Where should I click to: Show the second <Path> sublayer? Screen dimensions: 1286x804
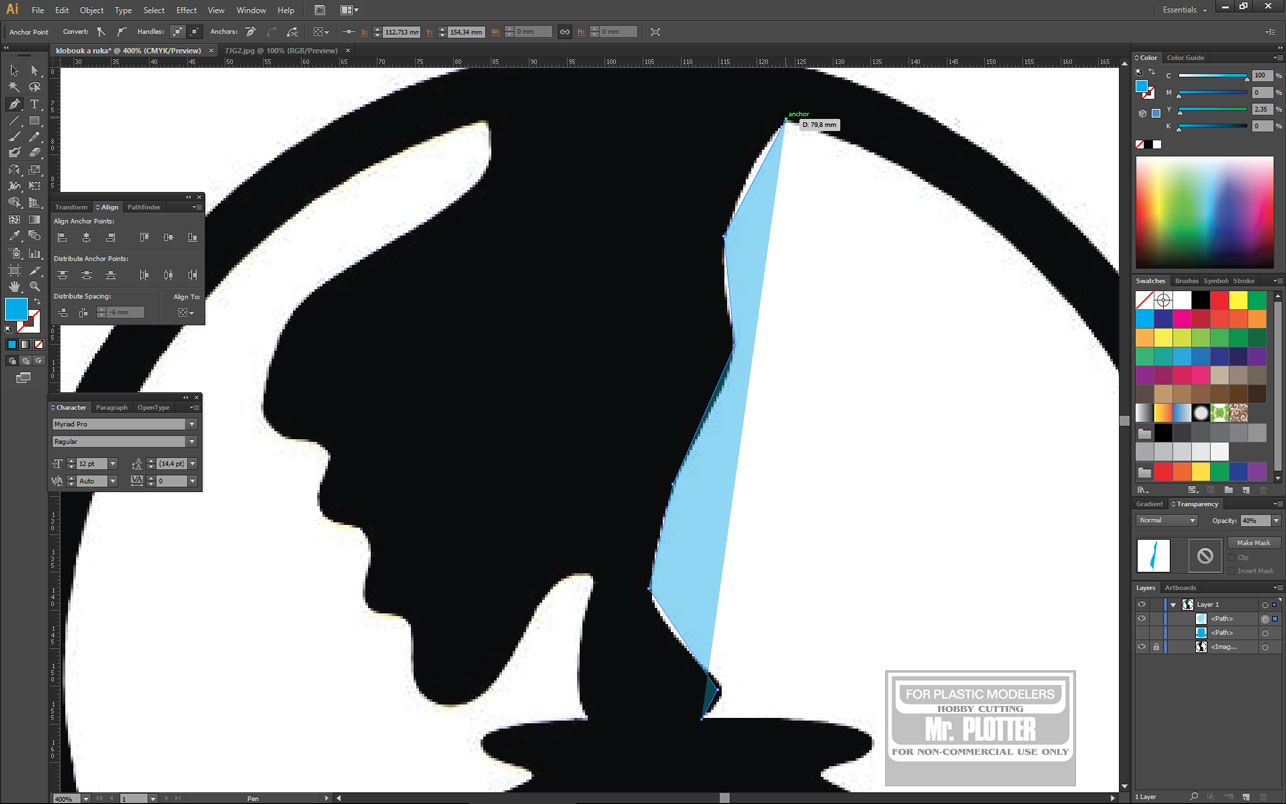(x=1141, y=632)
